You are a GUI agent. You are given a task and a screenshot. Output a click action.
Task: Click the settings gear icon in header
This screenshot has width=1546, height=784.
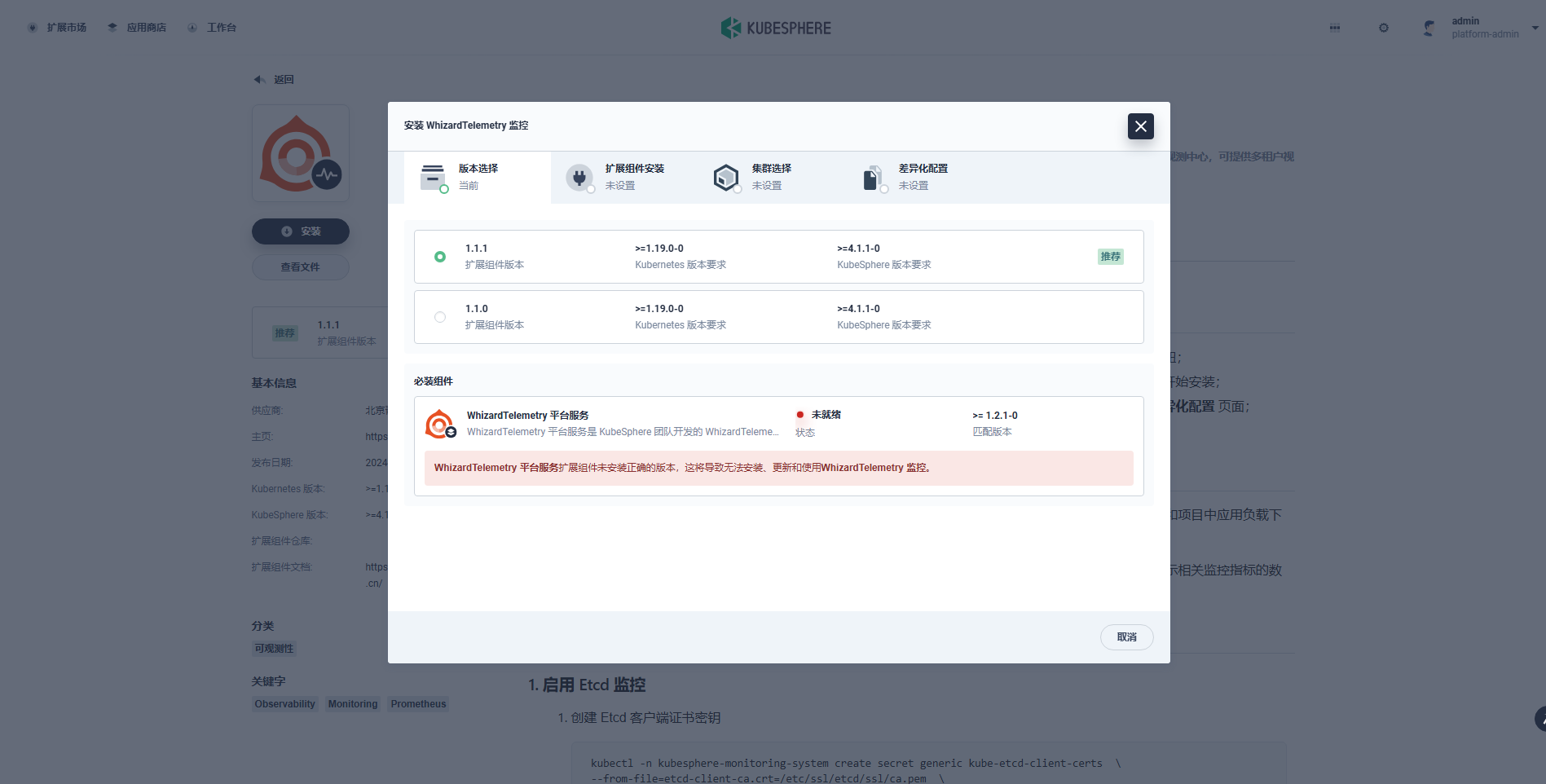pyautogui.click(x=1384, y=28)
